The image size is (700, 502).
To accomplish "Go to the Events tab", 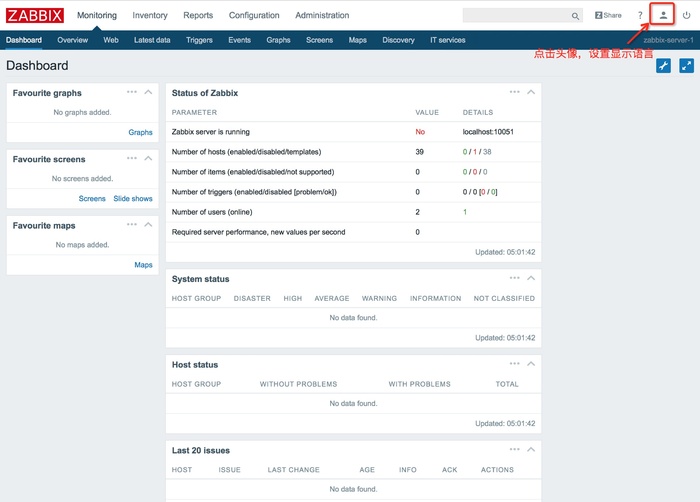I will coord(239,40).
